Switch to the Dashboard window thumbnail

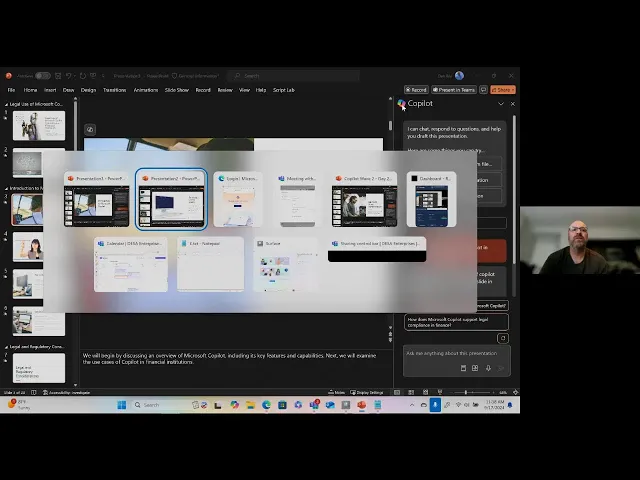[431, 200]
